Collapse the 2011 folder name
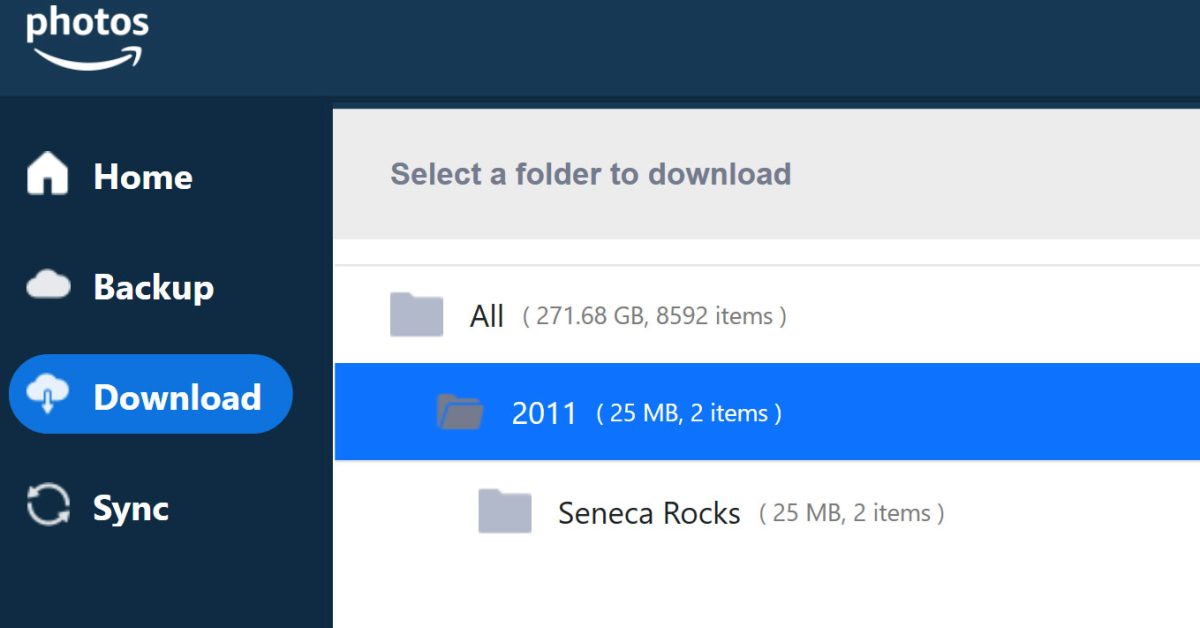 544,413
